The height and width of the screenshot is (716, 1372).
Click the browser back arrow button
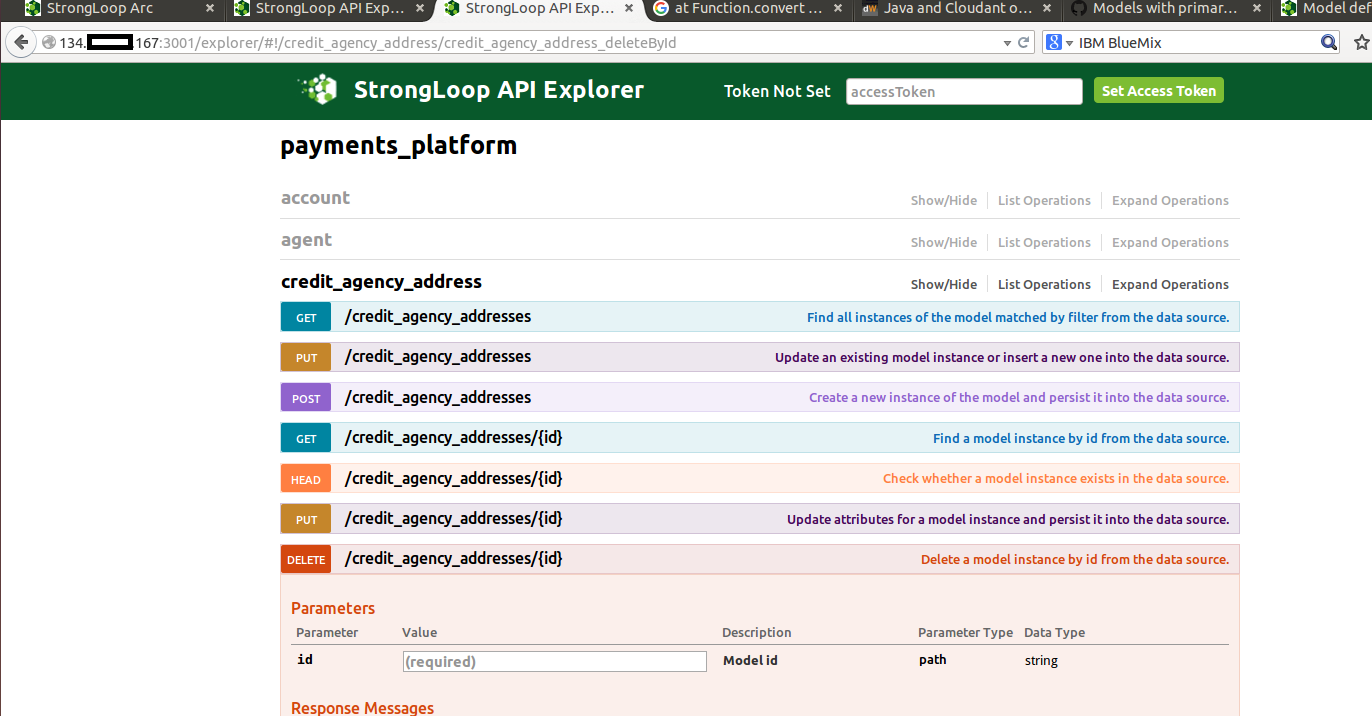tap(20, 43)
